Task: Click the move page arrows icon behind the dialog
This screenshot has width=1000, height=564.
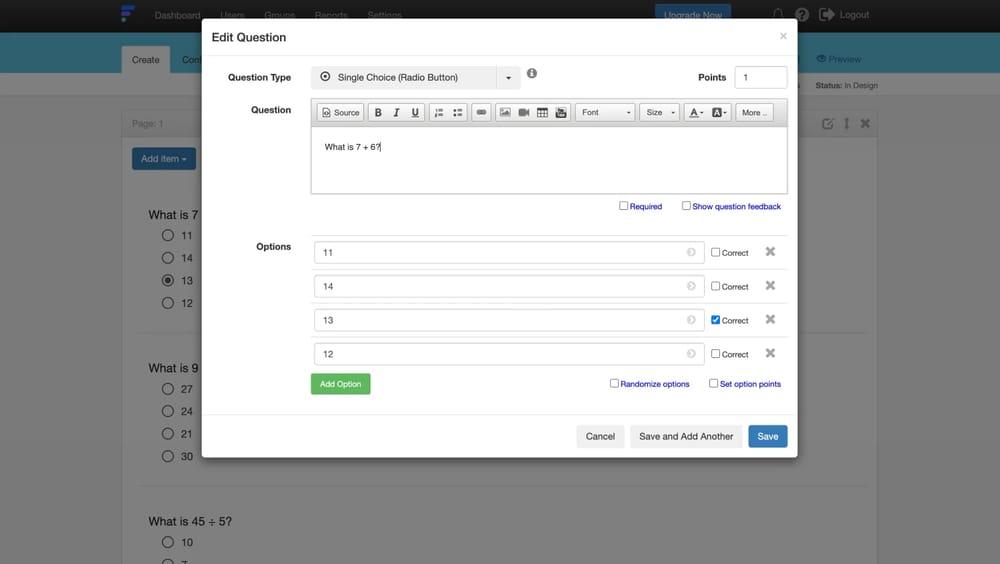Action: 847,124
